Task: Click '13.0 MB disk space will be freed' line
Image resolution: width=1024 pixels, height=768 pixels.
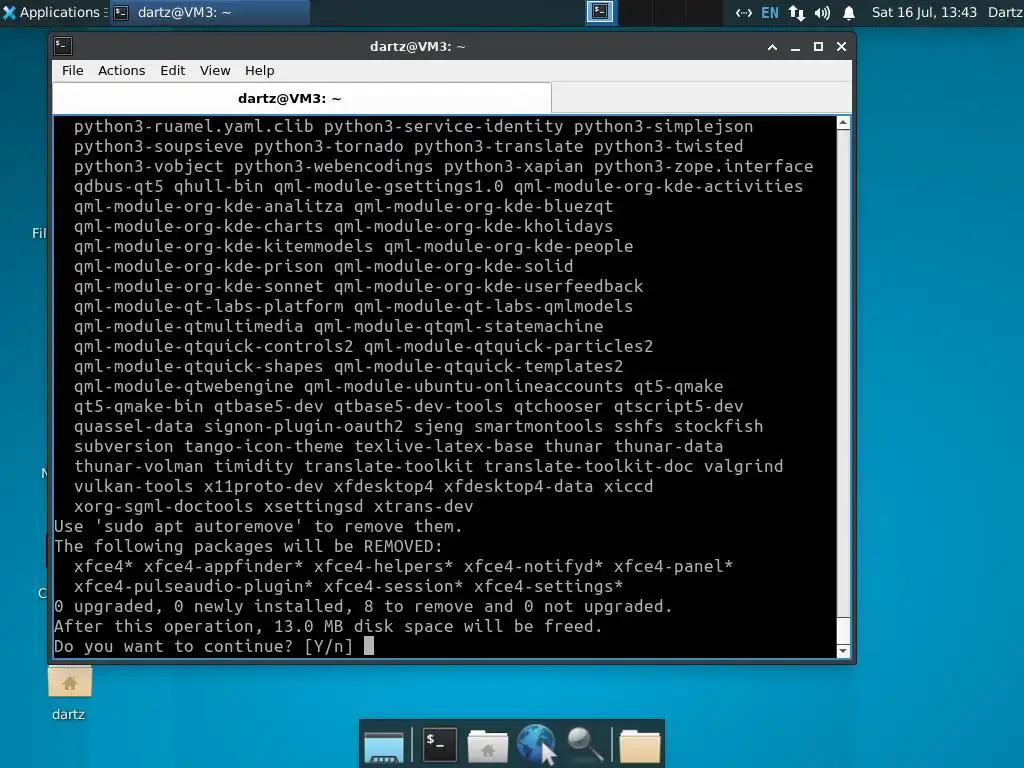Action: click(437, 627)
